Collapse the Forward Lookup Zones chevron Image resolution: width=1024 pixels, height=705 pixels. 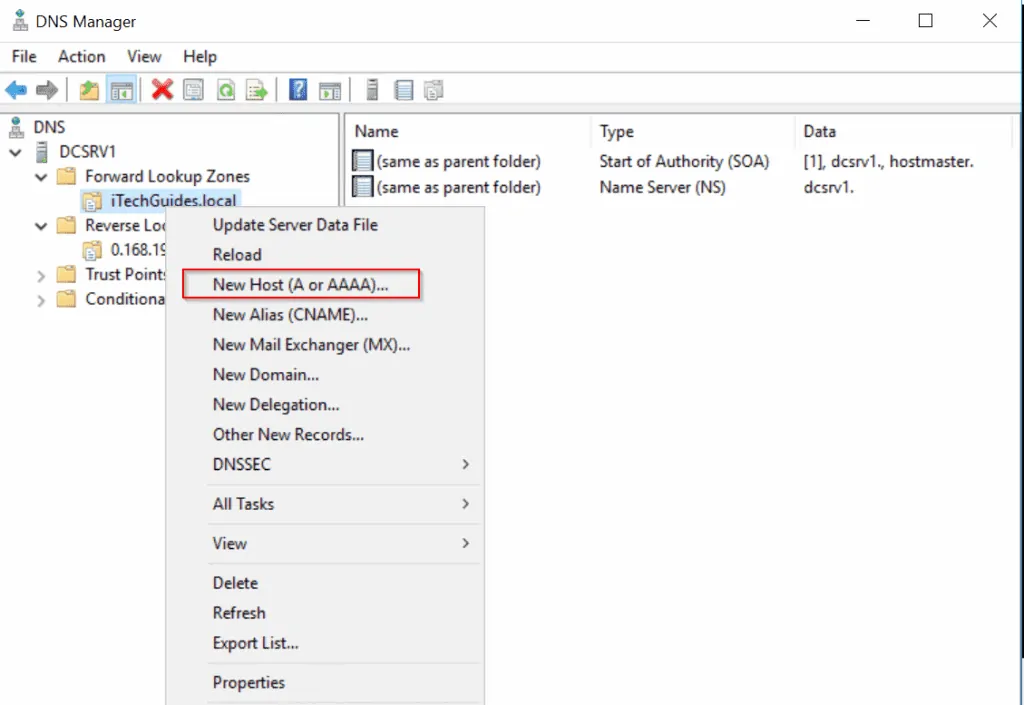click(41, 176)
